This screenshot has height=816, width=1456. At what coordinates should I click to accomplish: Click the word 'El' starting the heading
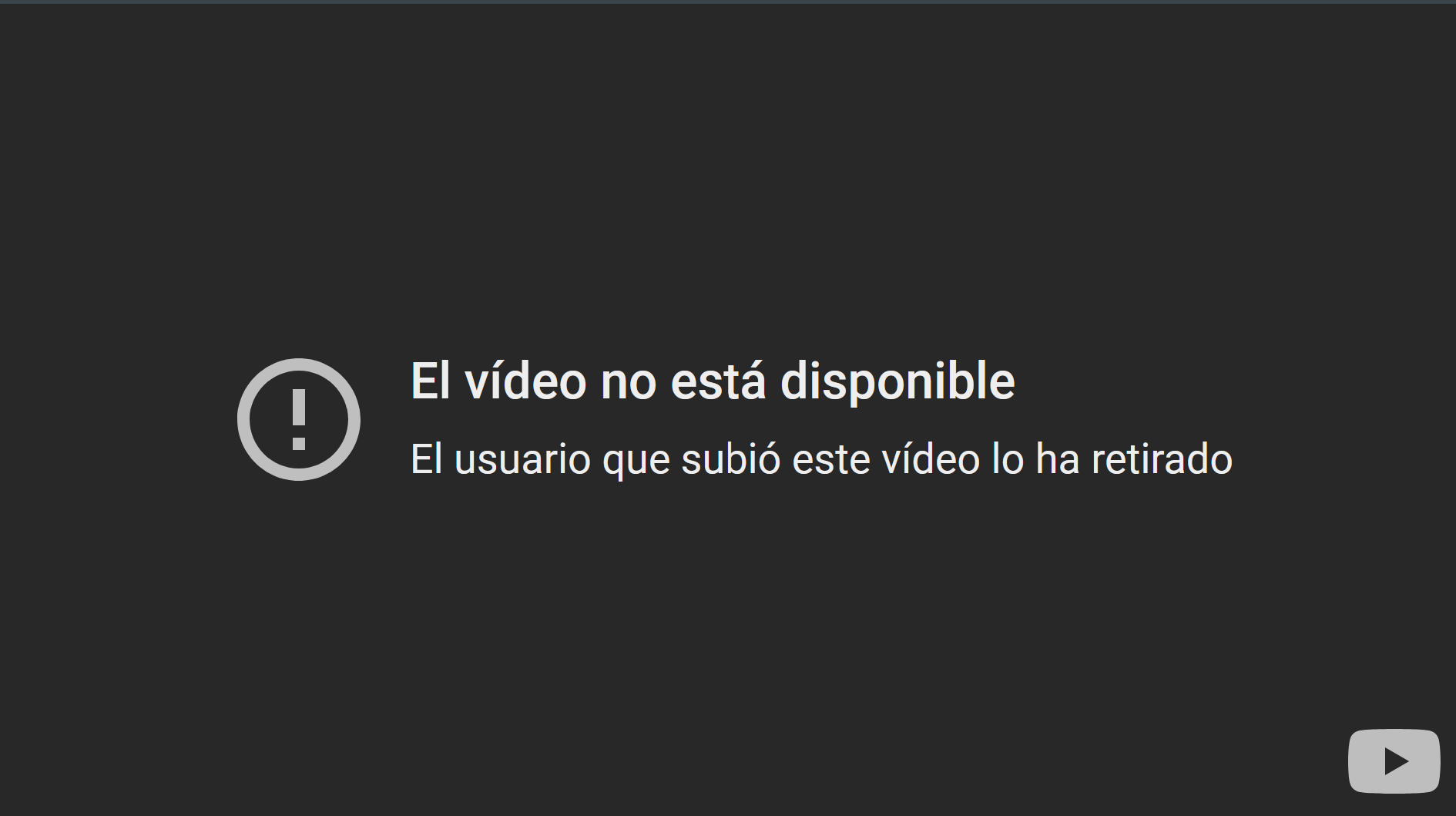pyautogui.click(x=430, y=381)
